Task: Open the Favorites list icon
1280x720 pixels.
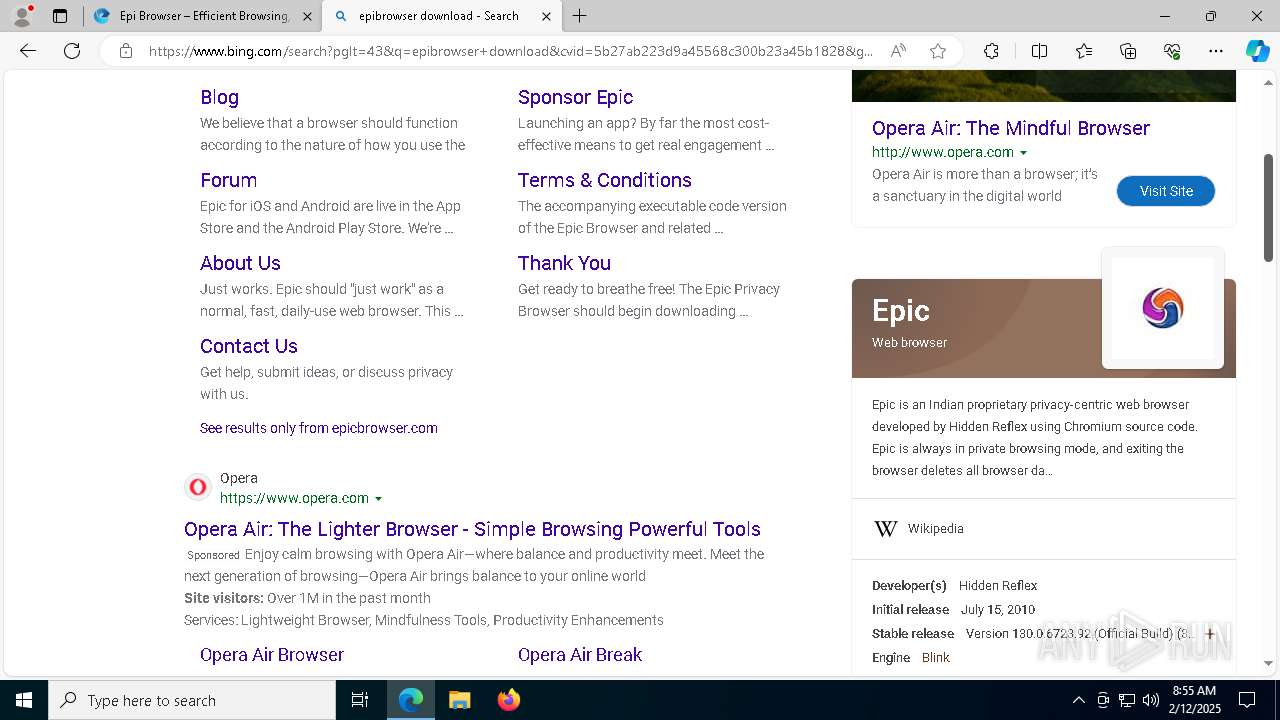Action: [x=1084, y=51]
